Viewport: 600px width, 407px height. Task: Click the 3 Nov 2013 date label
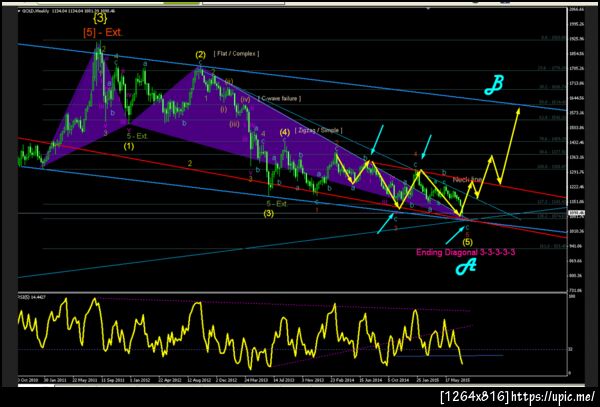coord(313,380)
